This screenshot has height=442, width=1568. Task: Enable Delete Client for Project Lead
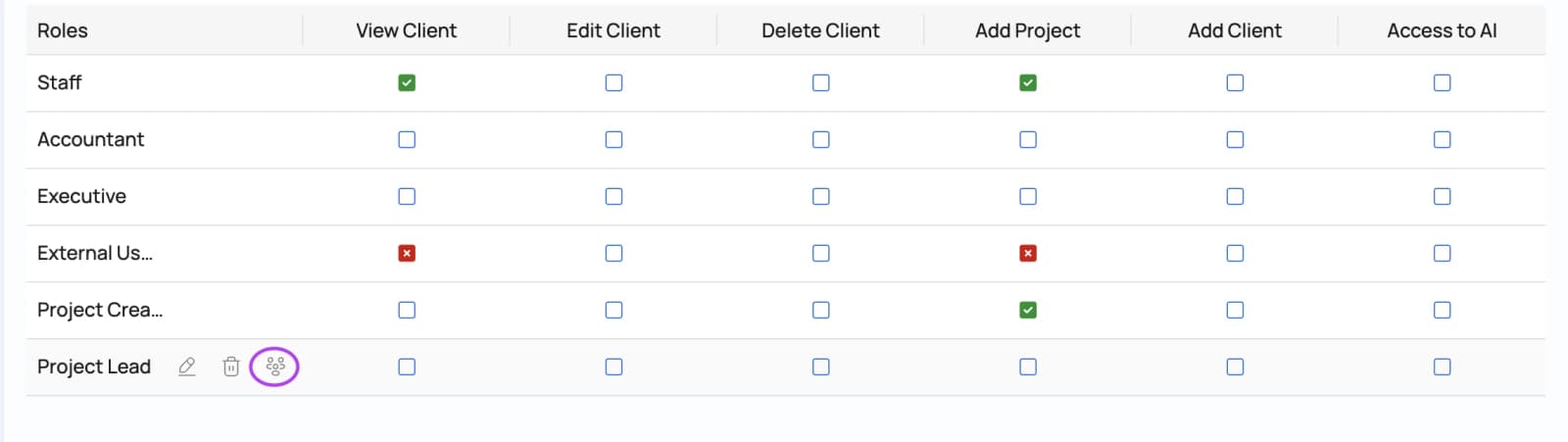pyautogui.click(x=821, y=367)
